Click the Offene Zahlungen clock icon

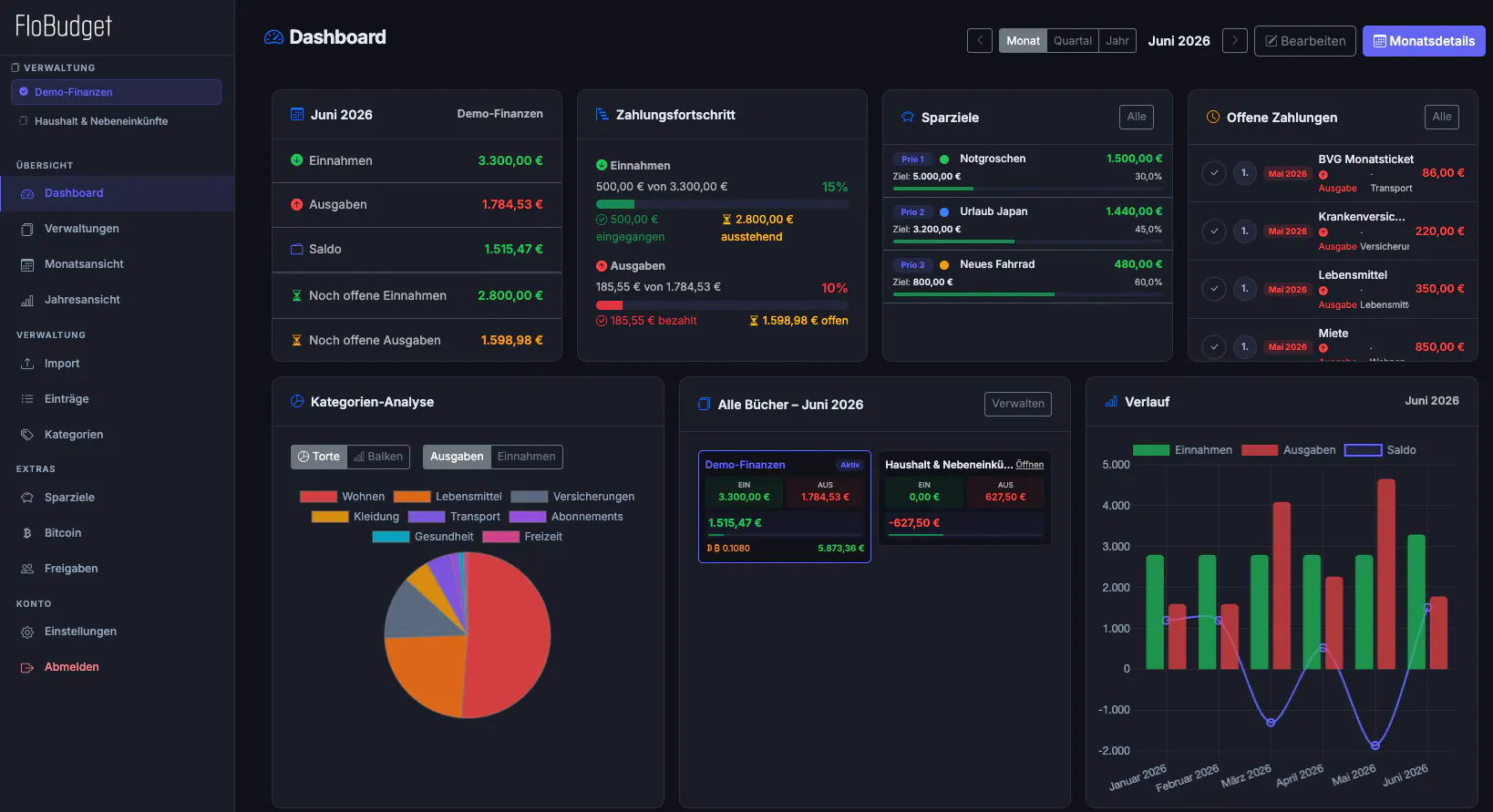point(1213,117)
